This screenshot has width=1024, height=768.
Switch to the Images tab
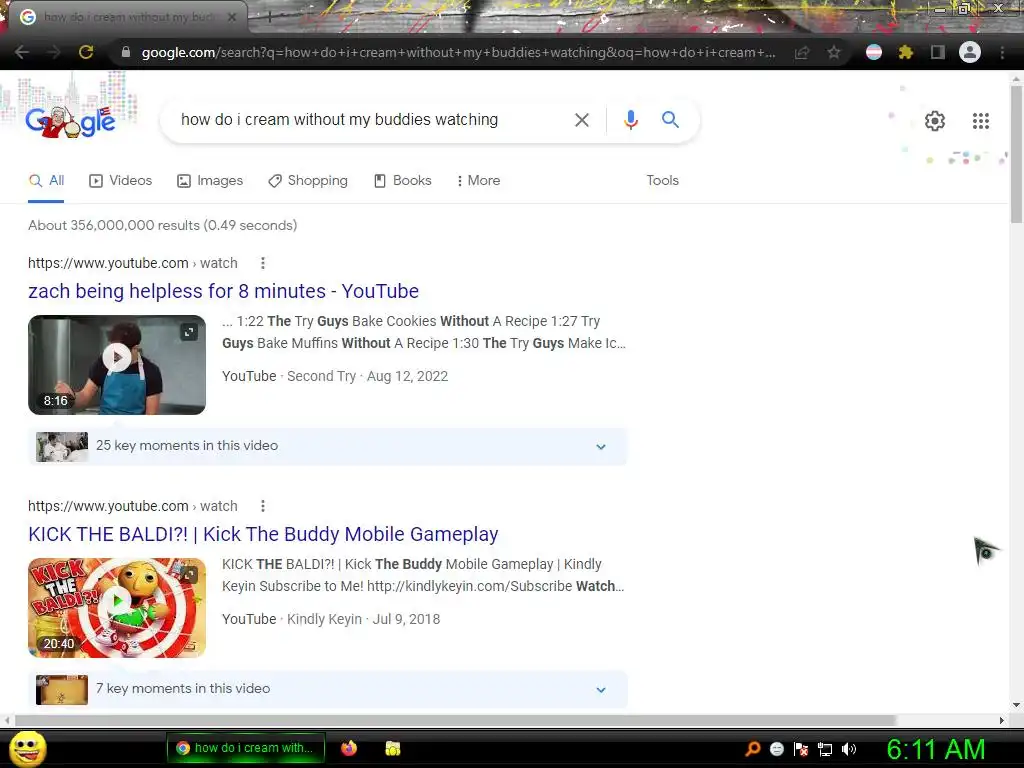[x=210, y=180]
